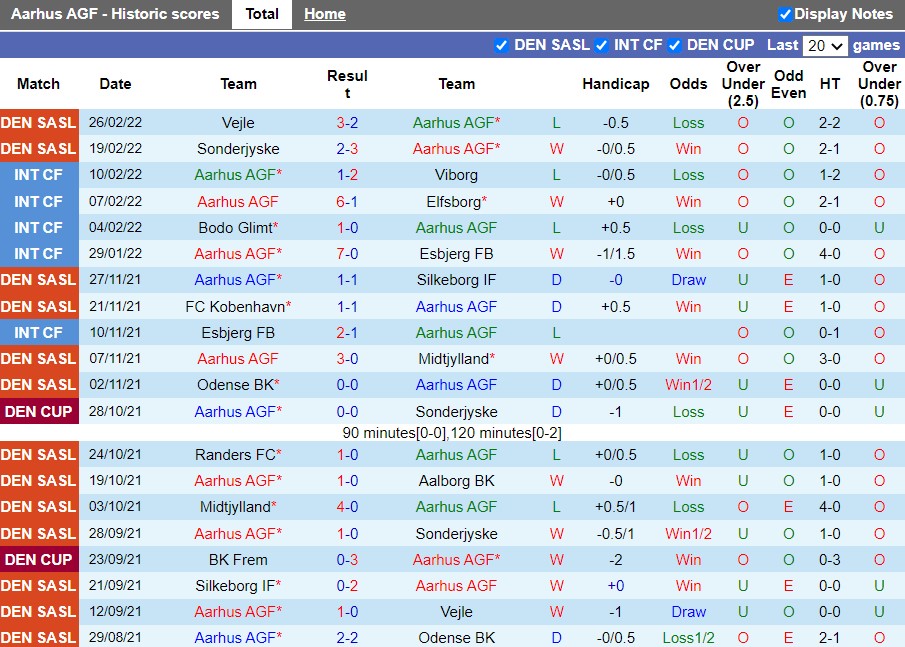This screenshot has height=647, width=905.
Task: Click the INT CF label for 04/02/22
Action: (x=39, y=227)
